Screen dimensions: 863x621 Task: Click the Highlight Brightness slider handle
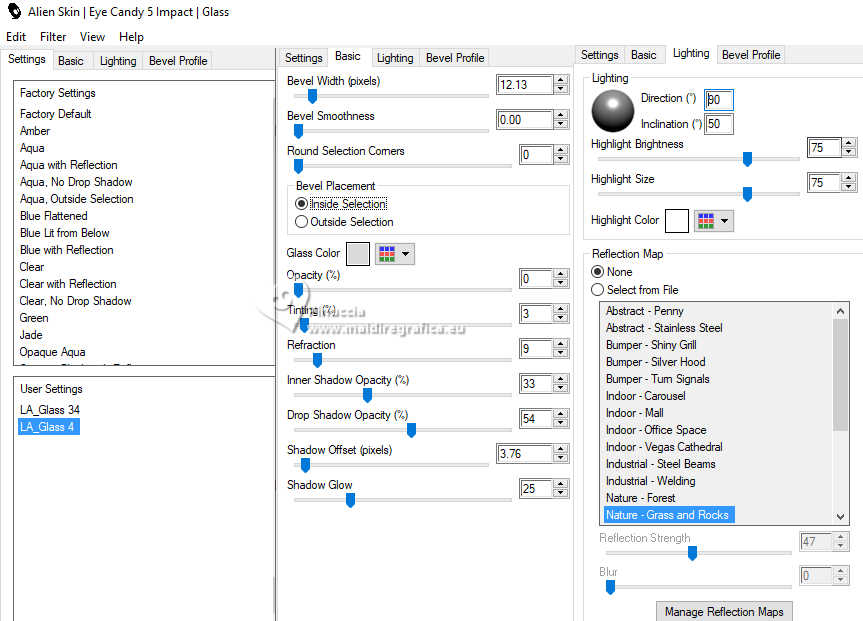(x=747, y=159)
